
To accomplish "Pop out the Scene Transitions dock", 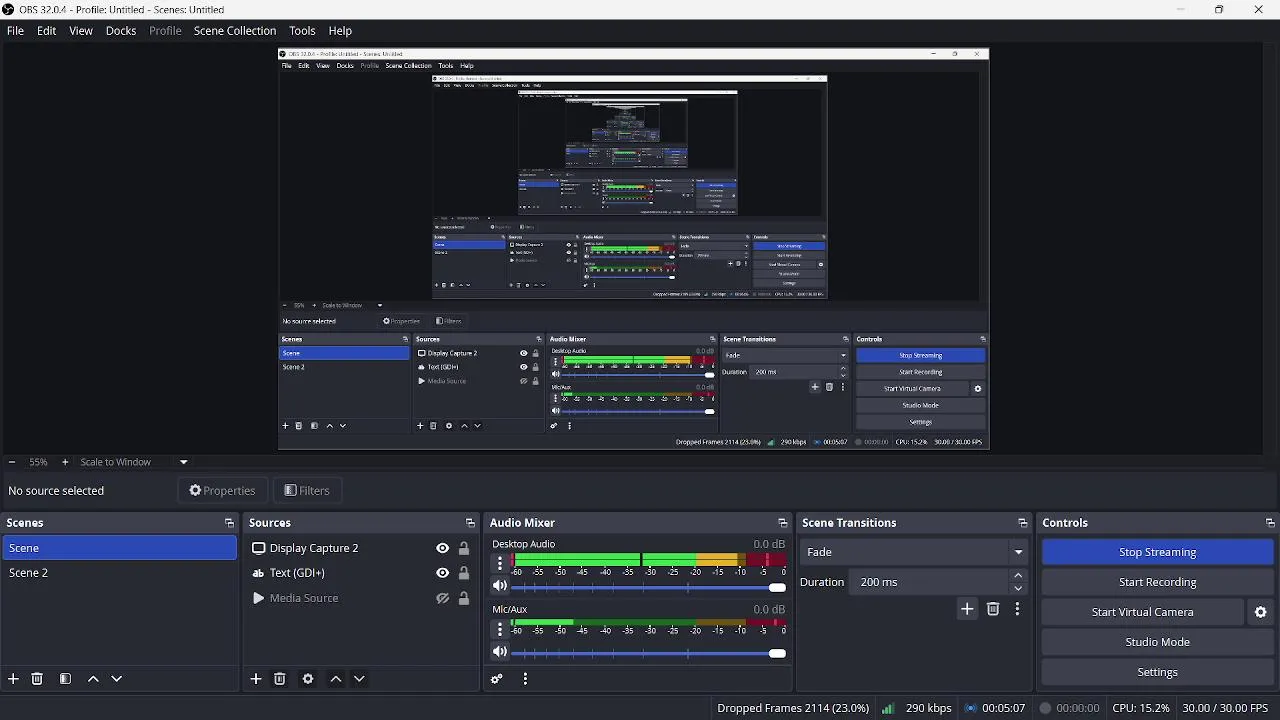I will click(x=1022, y=523).
